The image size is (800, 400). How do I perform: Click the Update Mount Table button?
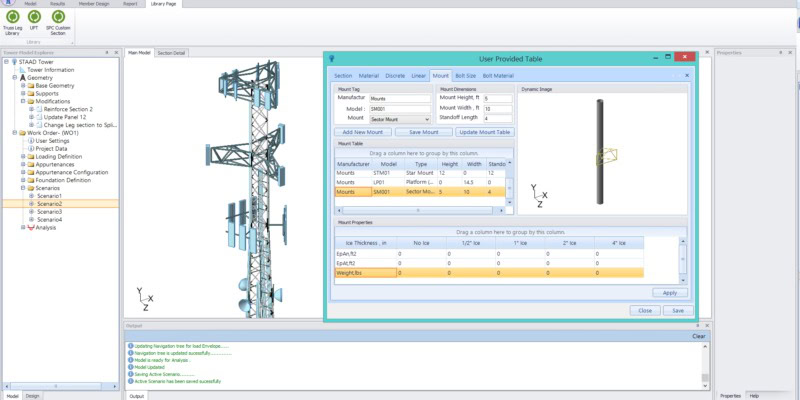tap(485, 132)
